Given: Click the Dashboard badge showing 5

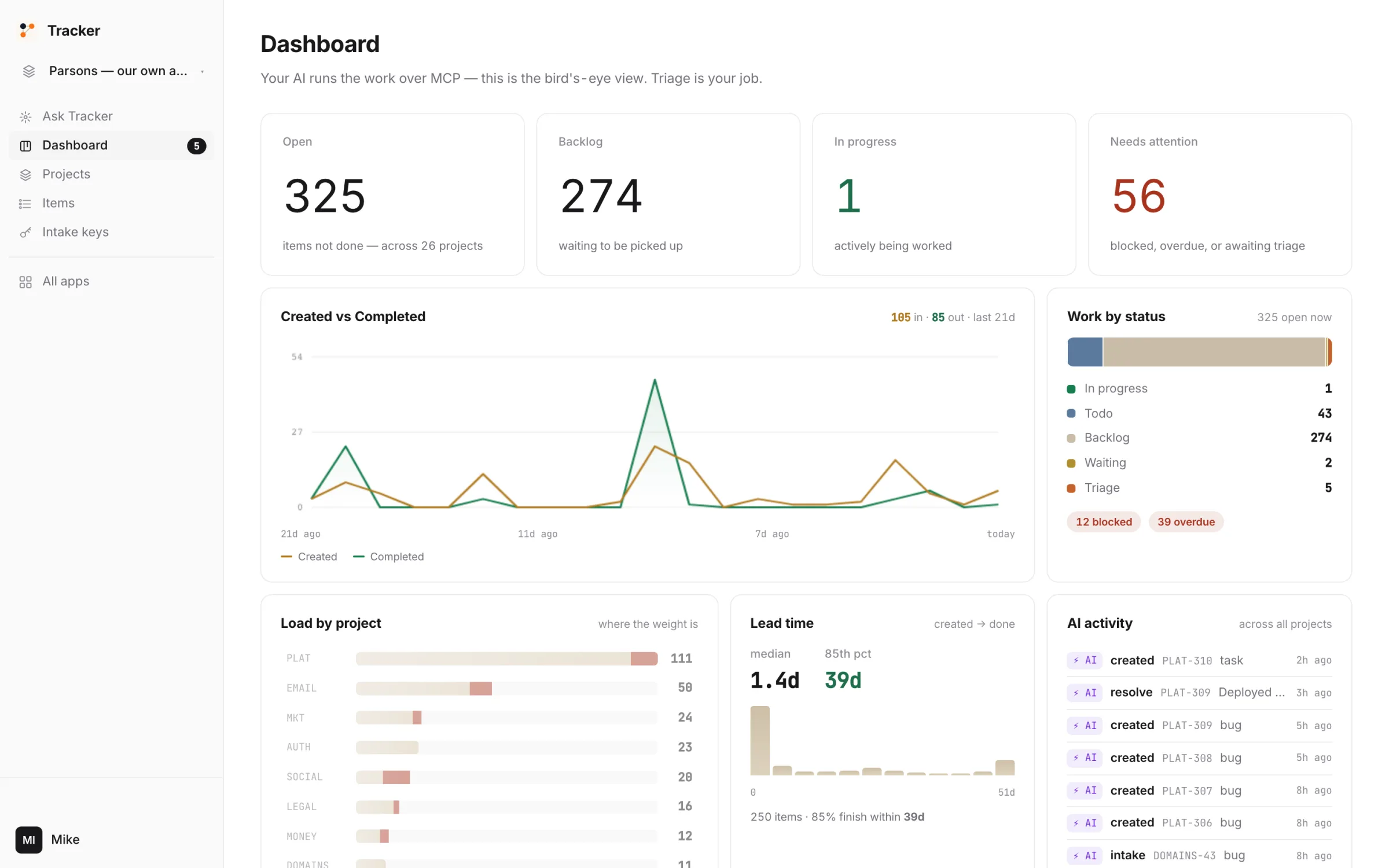Looking at the screenshot, I should point(197,146).
